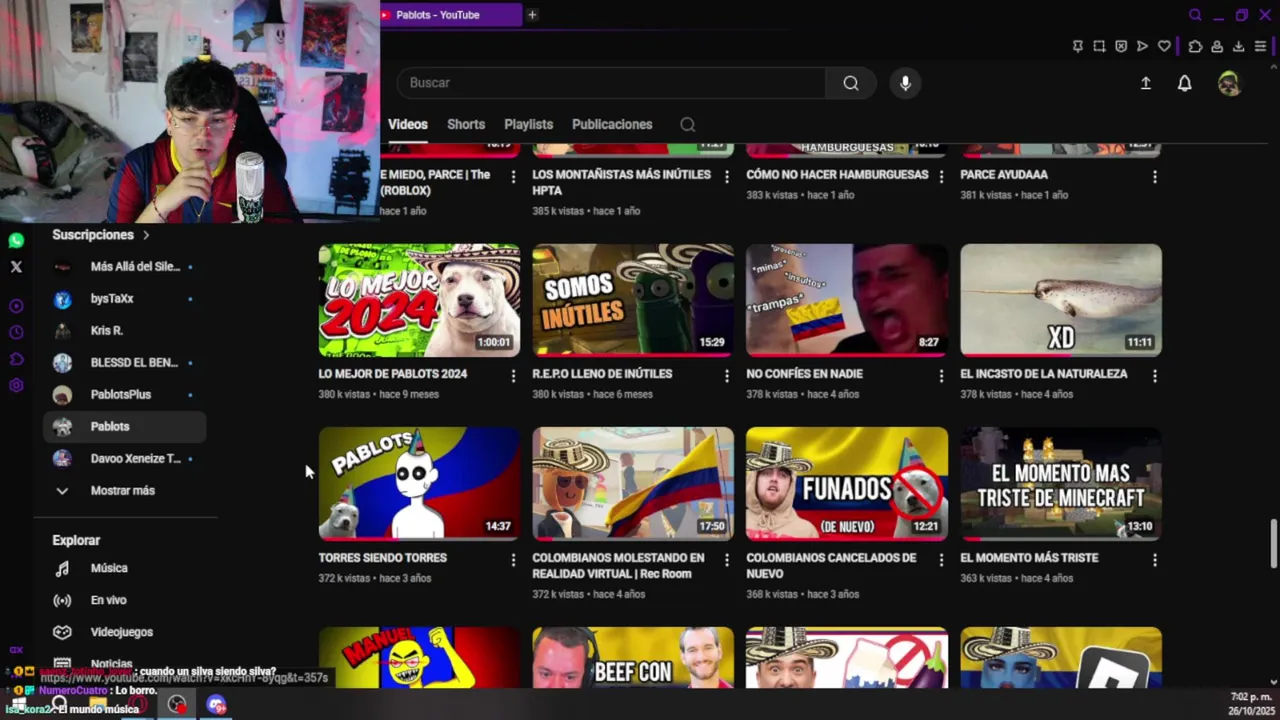The image size is (1280, 720).
Task: Open options menu for EL INC3STO DE LA NATURALEZA
Action: [1155, 376]
